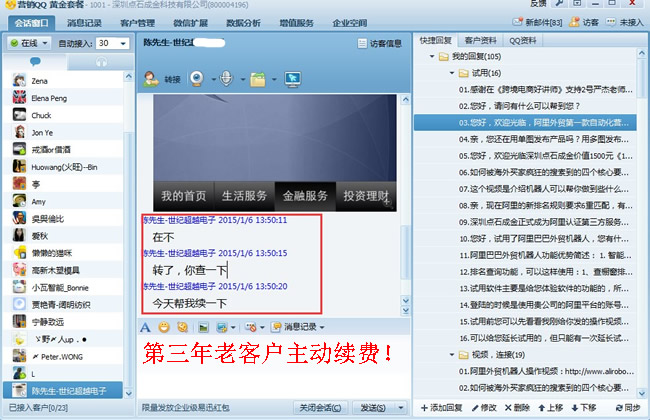Open font settings A icon

146,327
